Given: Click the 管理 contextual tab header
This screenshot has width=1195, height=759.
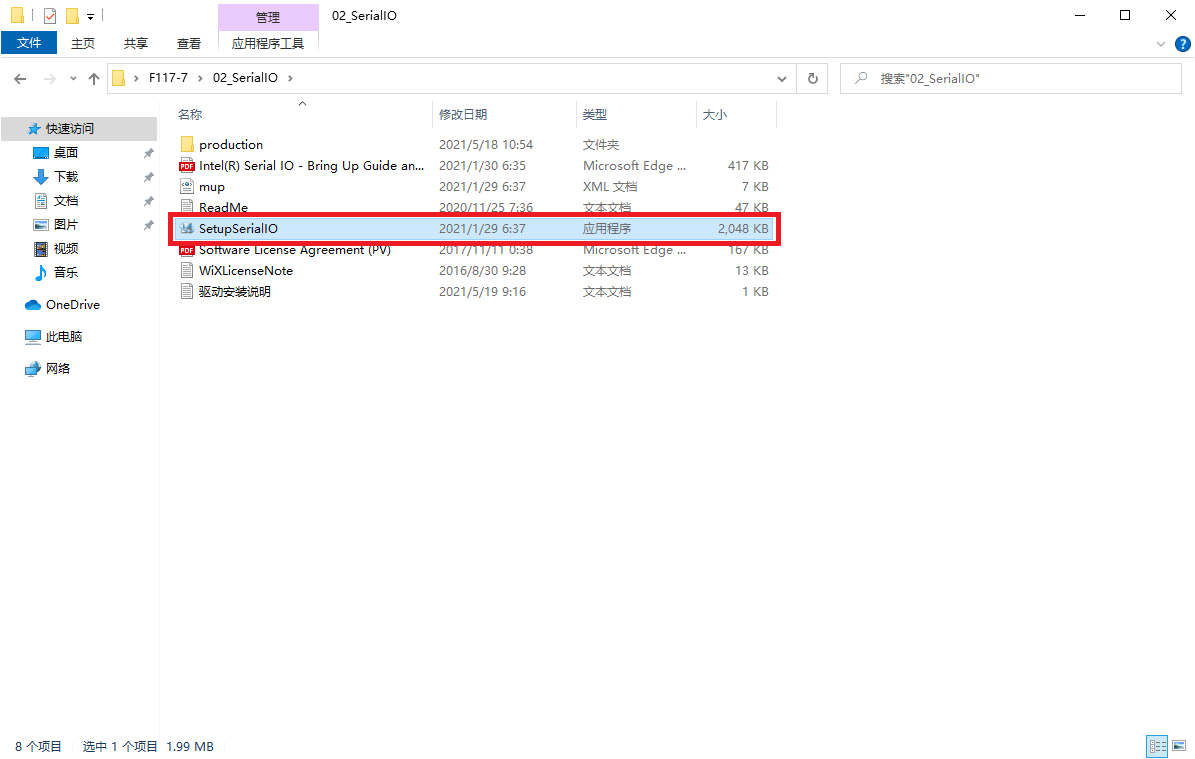Looking at the screenshot, I should (x=268, y=17).
